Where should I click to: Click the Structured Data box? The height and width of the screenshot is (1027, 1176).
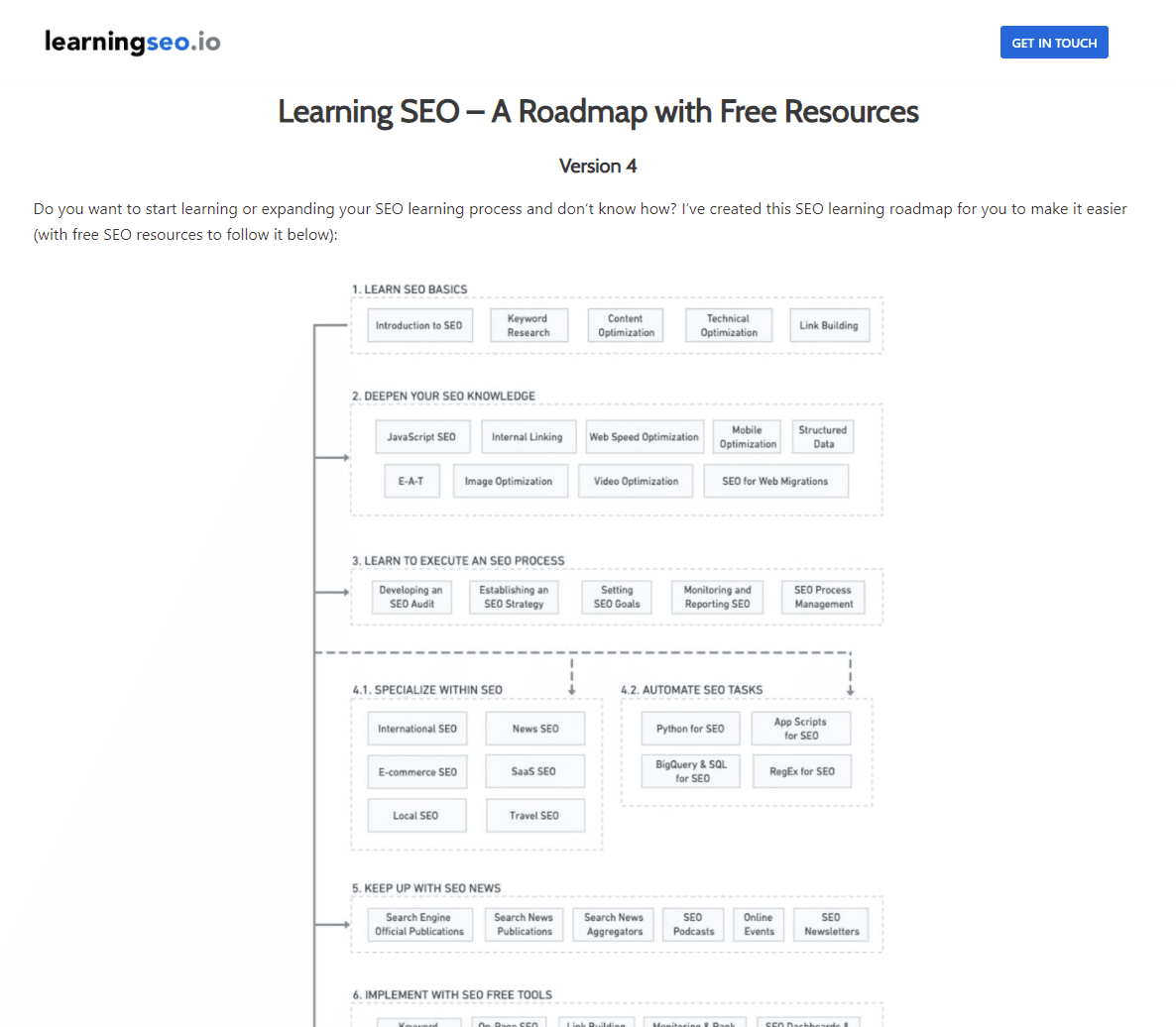point(822,436)
